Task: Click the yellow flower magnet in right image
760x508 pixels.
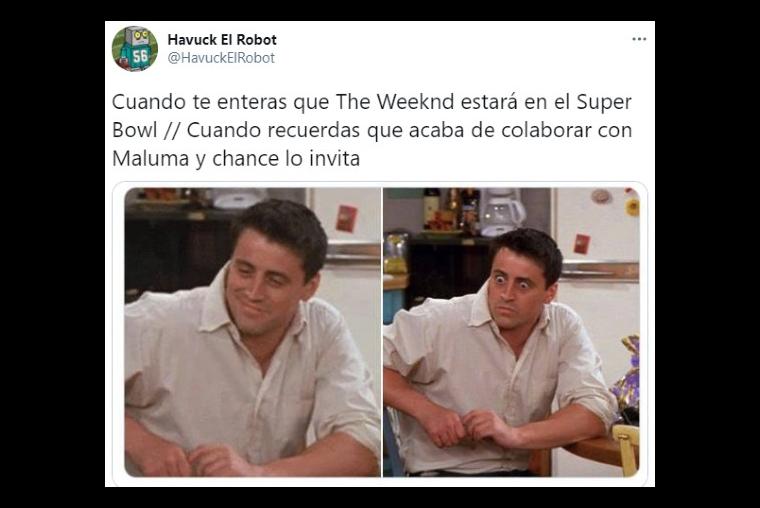Action: (632, 207)
